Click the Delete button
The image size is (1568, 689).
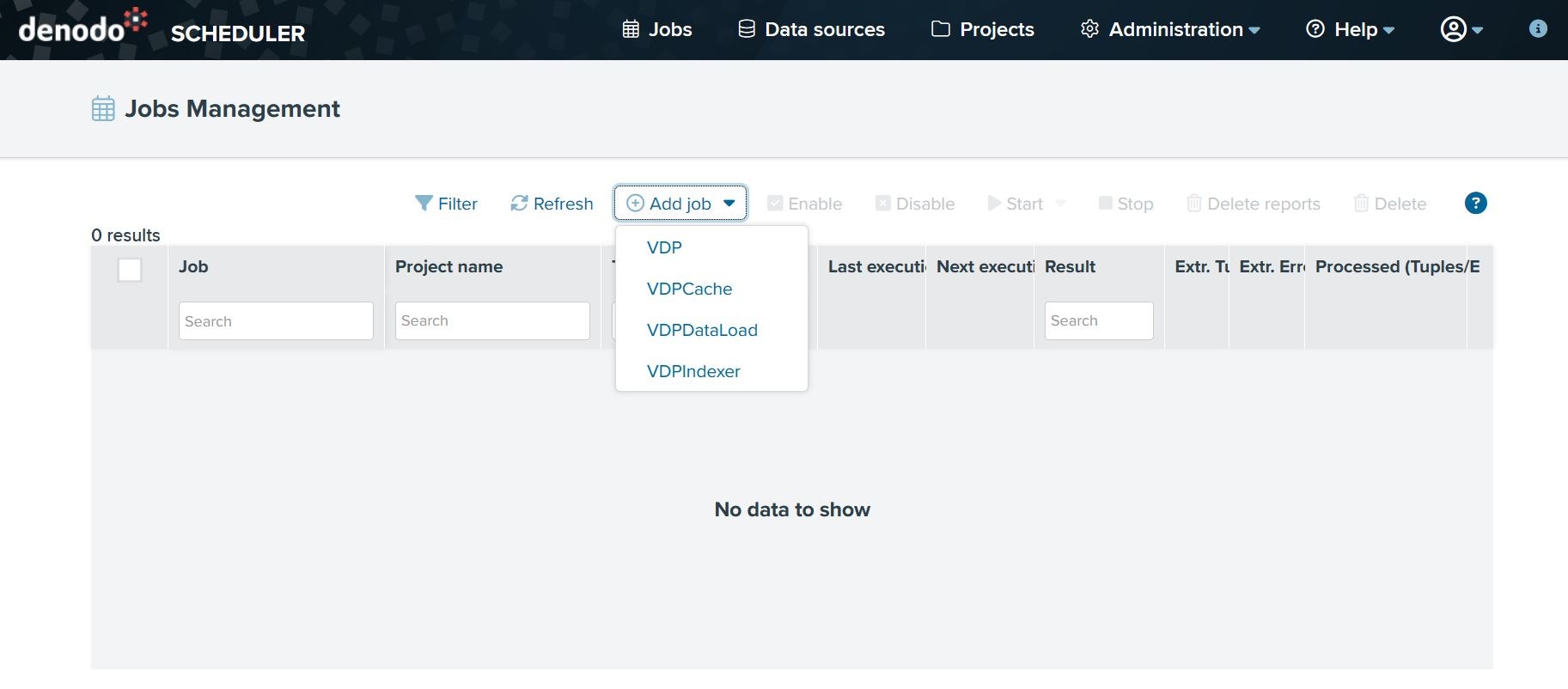coord(1390,204)
